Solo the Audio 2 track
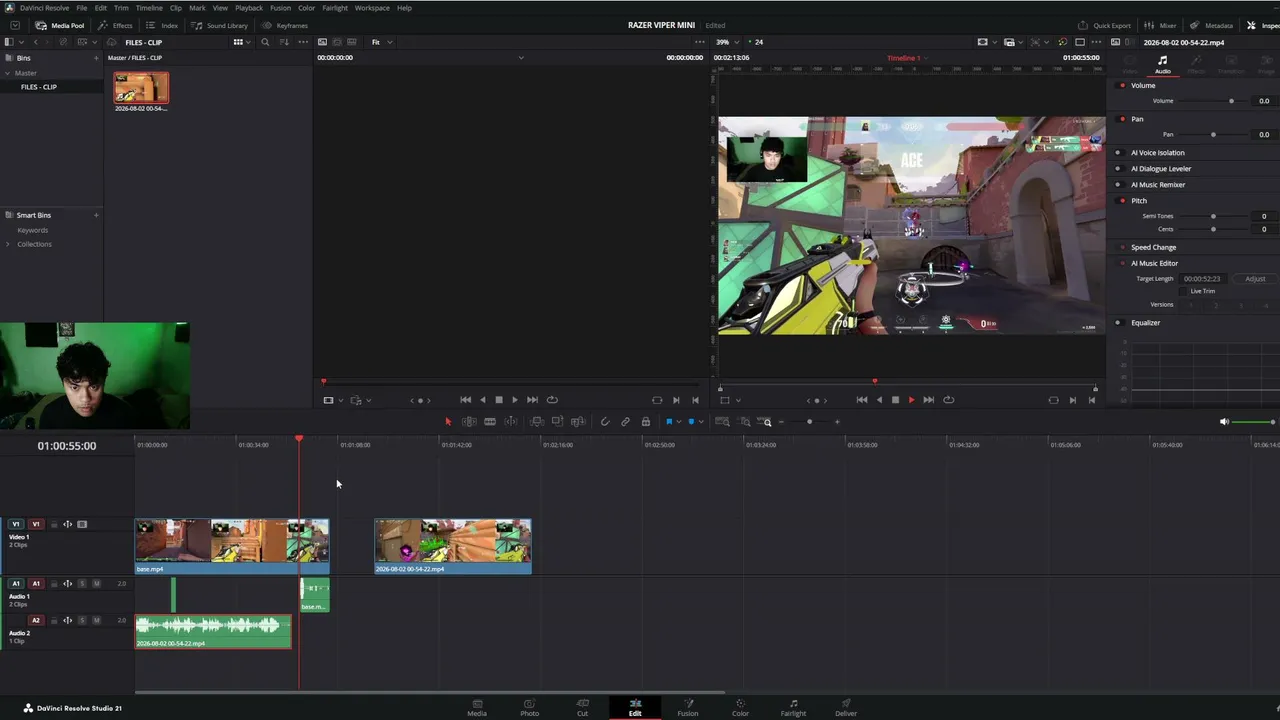The width and height of the screenshot is (1280, 720). pyautogui.click(x=82, y=621)
